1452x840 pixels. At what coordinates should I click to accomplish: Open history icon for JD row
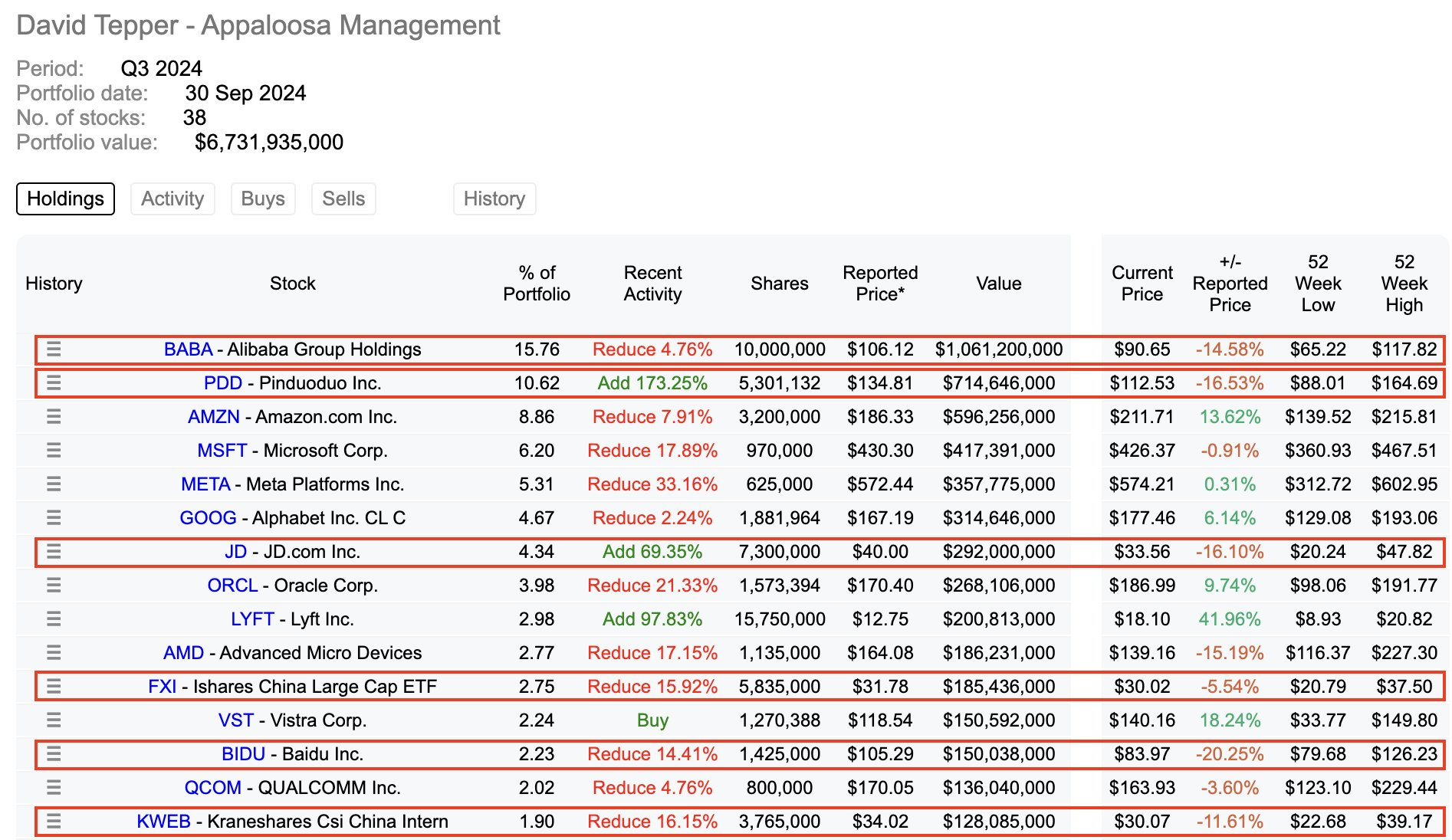pos(54,552)
